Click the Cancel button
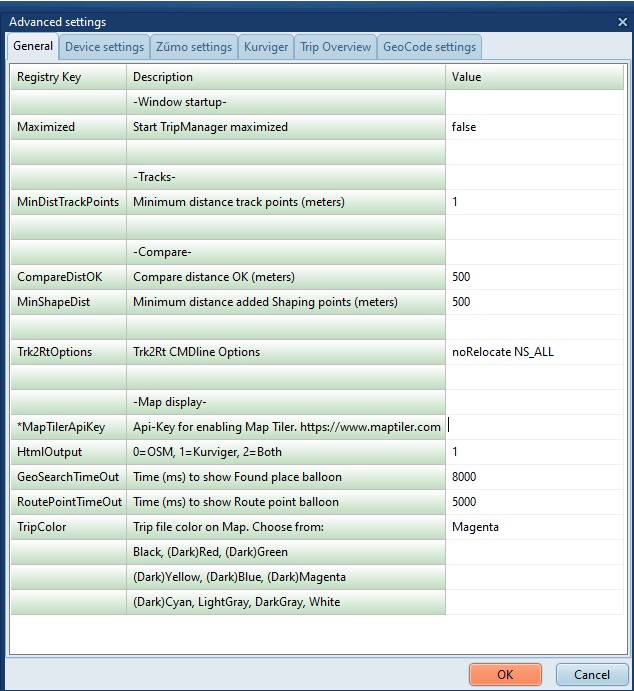 [591, 675]
